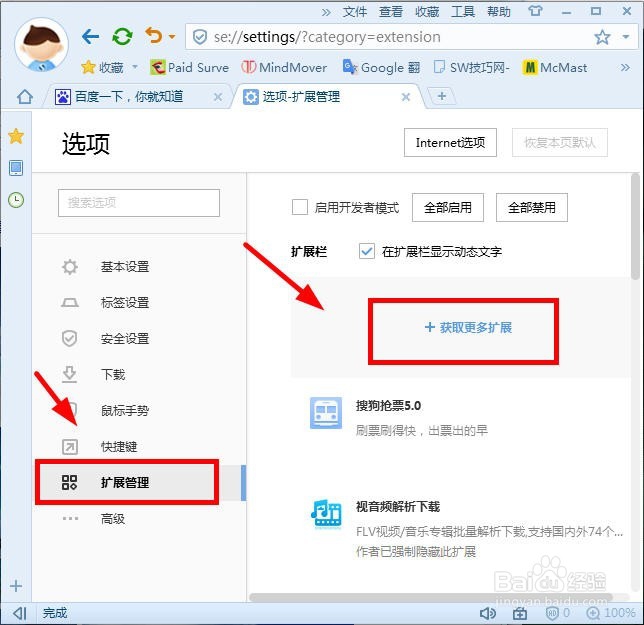Click the user avatar icon
Screen dimensions: 644x625
click(x=41, y=45)
